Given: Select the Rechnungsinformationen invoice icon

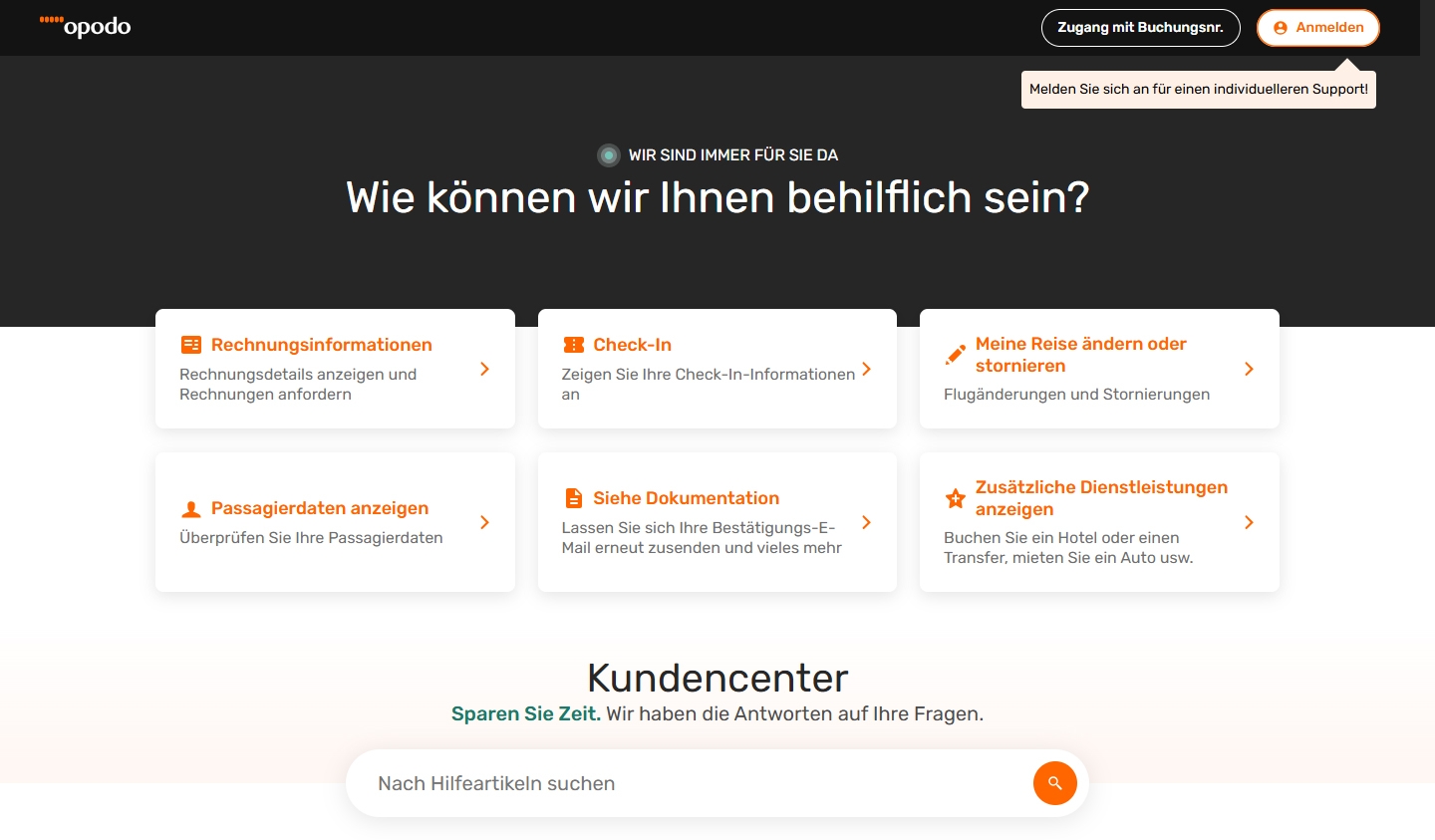Looking at the screenshot, I should (x=190, y=344).
